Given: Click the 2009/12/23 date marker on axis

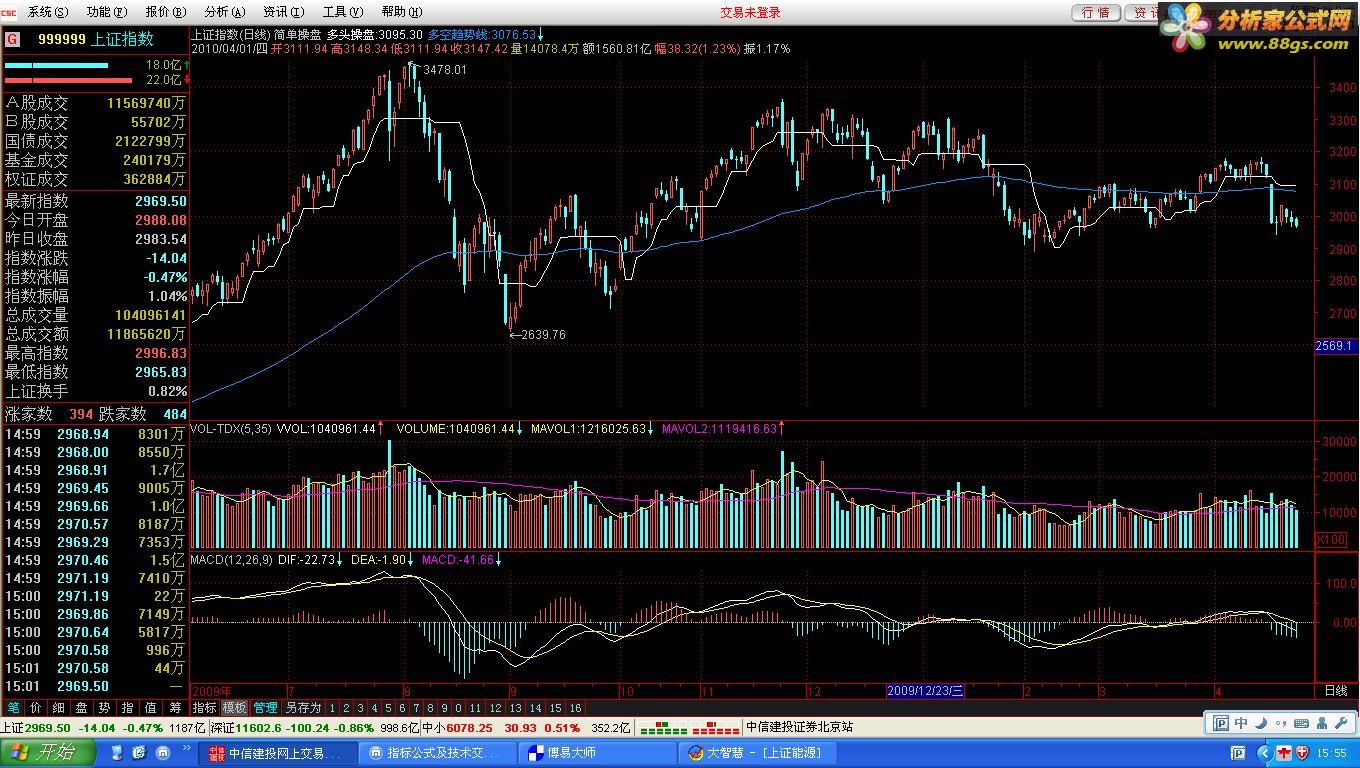Looking at the screenshot, I should coord(926,690).
